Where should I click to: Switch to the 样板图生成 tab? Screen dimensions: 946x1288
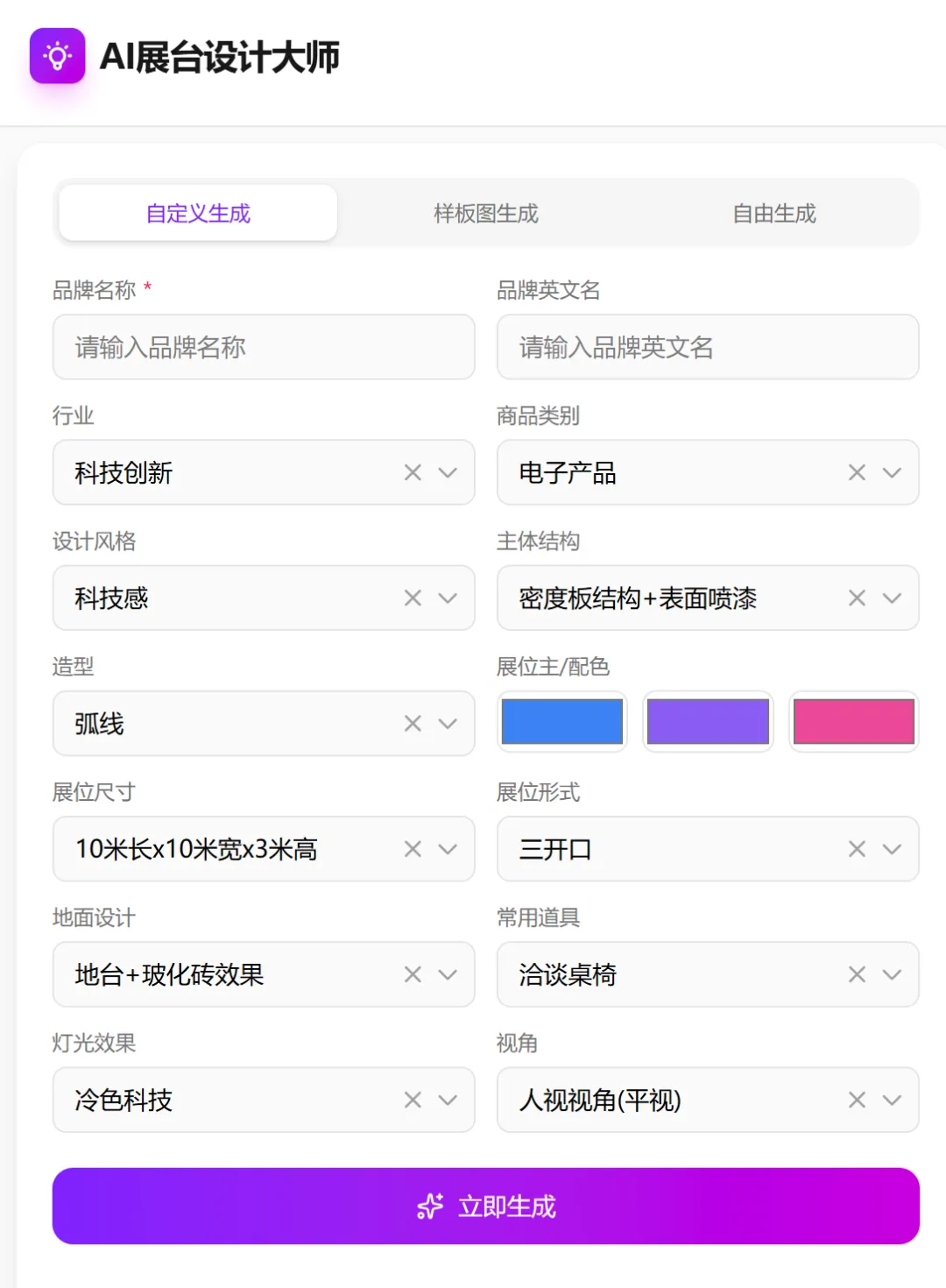(486, 214)
